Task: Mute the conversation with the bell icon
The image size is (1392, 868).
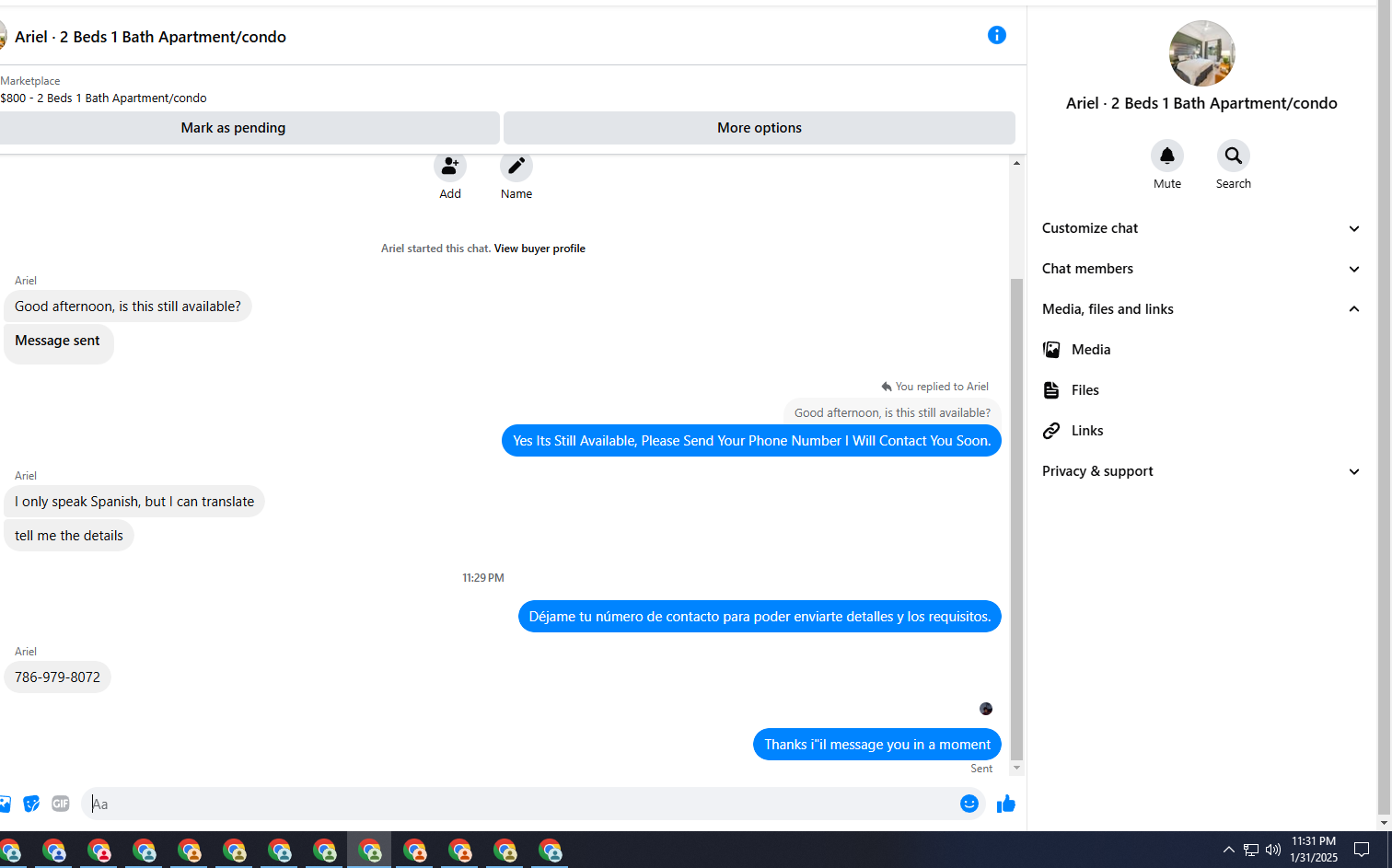Action: pyautogui.click(x=1167, y=156)
